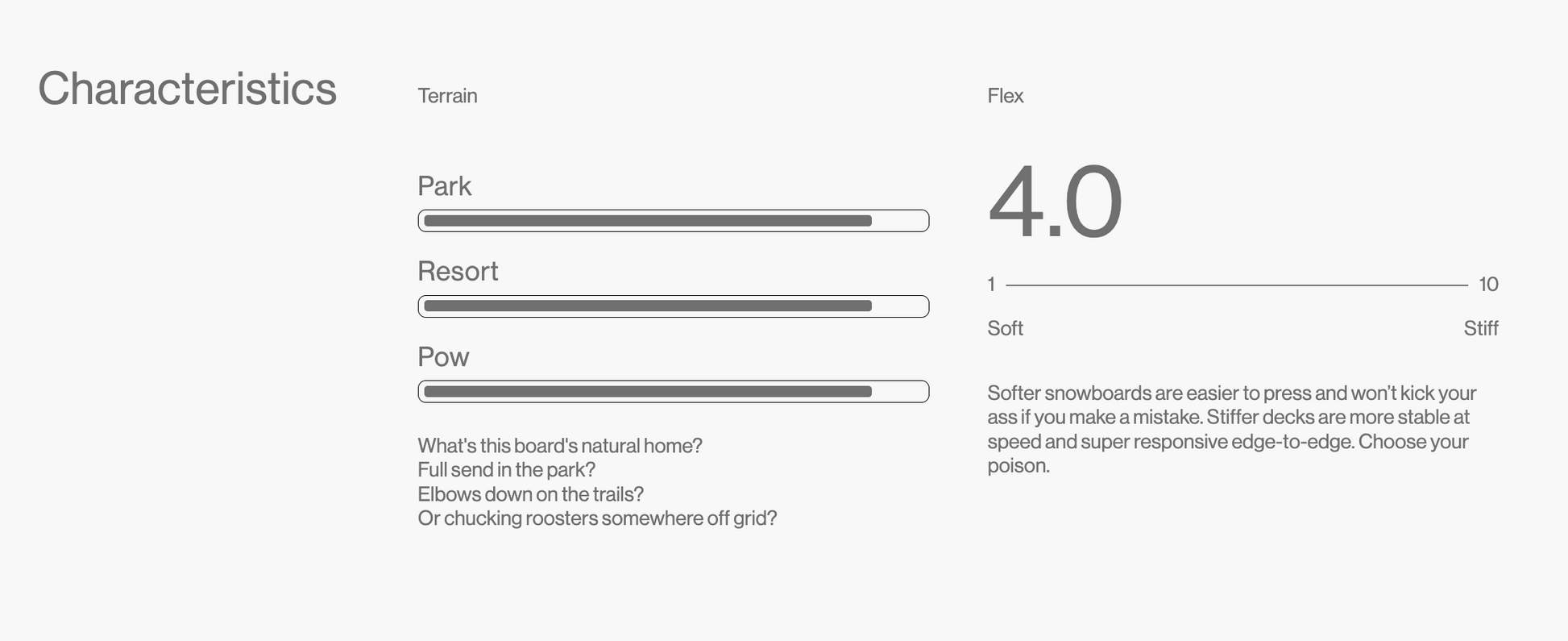Click the maximum value 10 on flex scale
The width and height of the screenshot is (1568, 641).
(x=1488, y=285)
